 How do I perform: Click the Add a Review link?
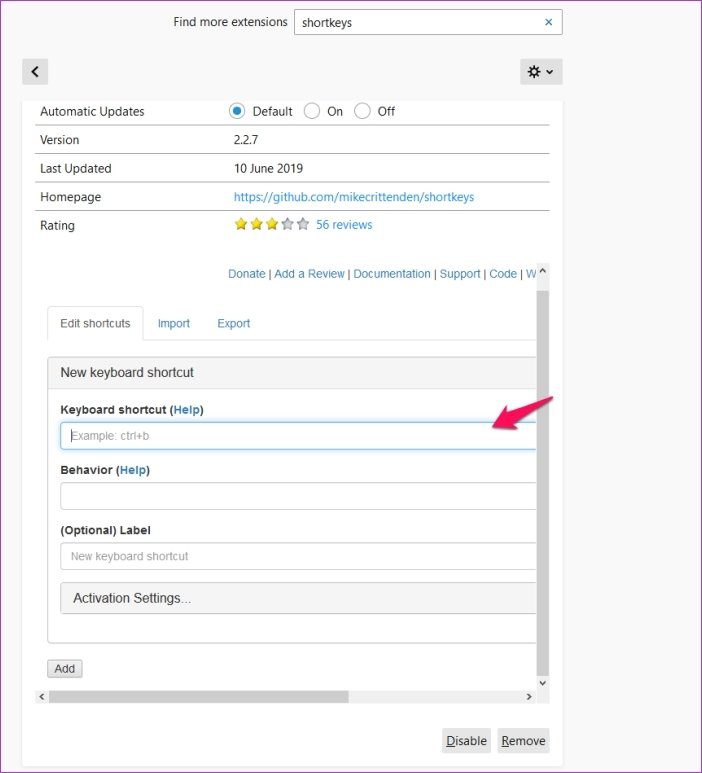pos(309,274)
